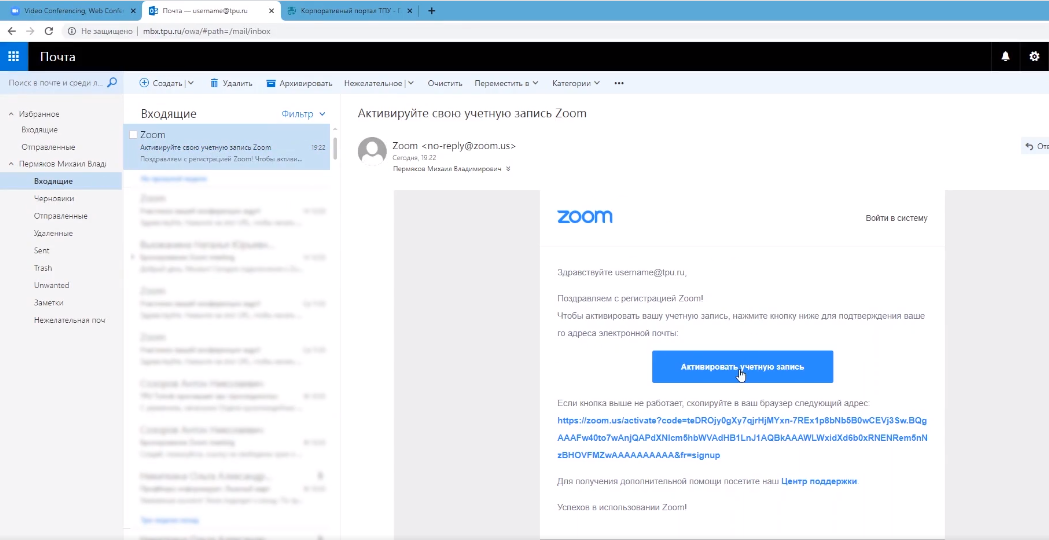This screenshot has height=540, width=1049.
Task: Open the app launcher grid icon
Action: pos(13,57)
